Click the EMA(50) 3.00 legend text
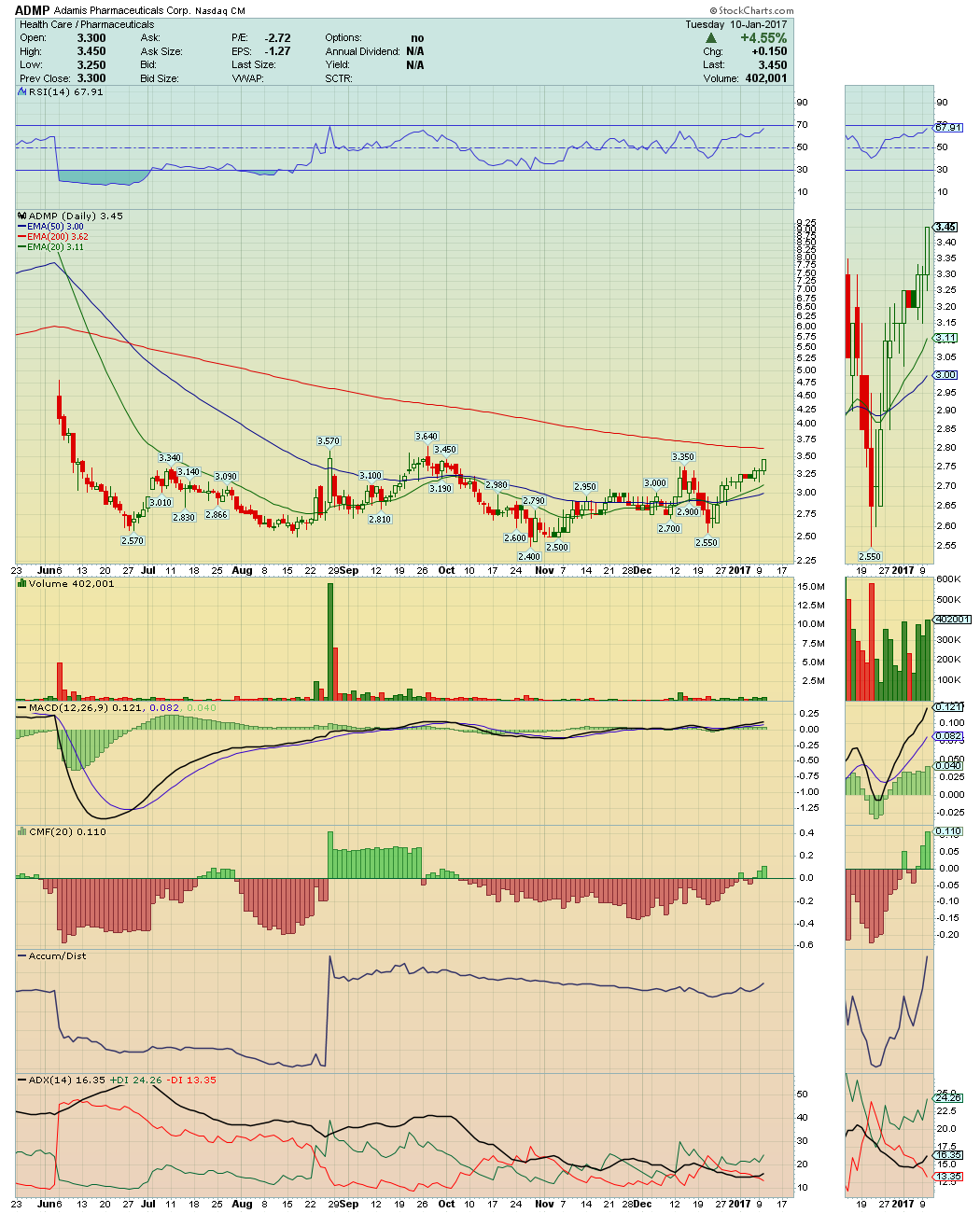This screenshot has height=1213, width=980. [x=55, y=227]
